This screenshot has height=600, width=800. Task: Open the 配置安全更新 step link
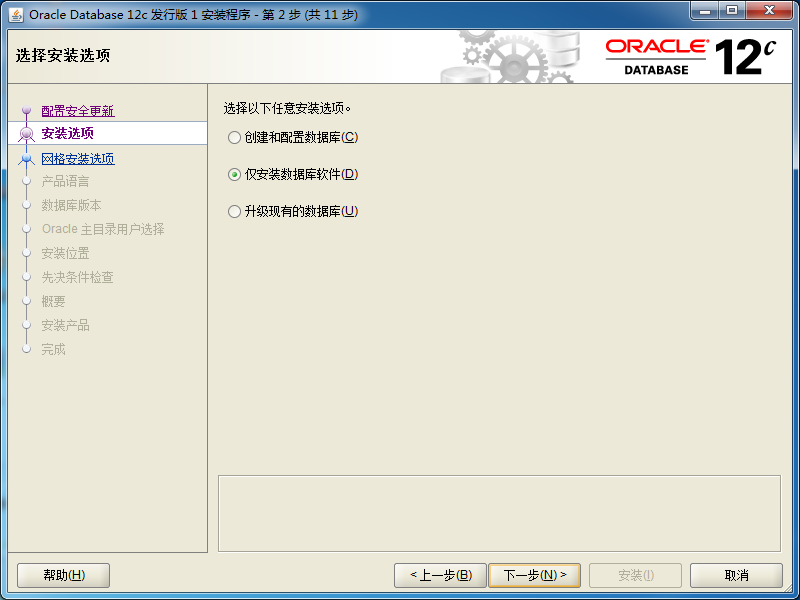pos(78,111)
